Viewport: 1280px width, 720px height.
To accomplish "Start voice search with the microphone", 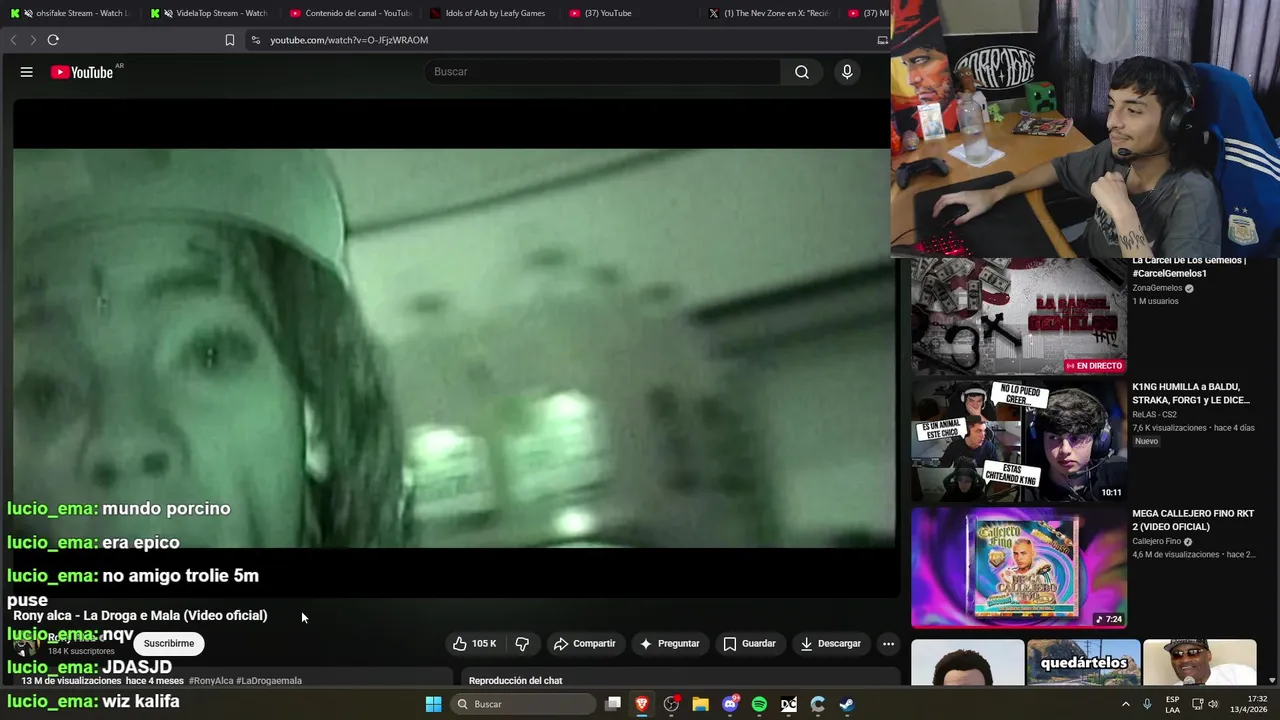I will click(x=847, y=72).
